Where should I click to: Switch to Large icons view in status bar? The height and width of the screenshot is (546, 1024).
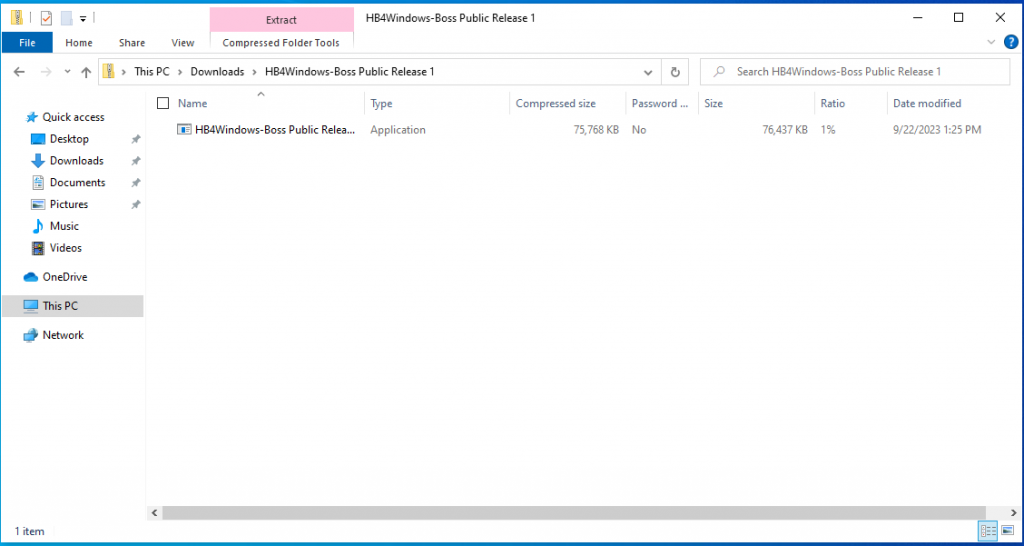pyautogui.click(x=1007, y=531)
